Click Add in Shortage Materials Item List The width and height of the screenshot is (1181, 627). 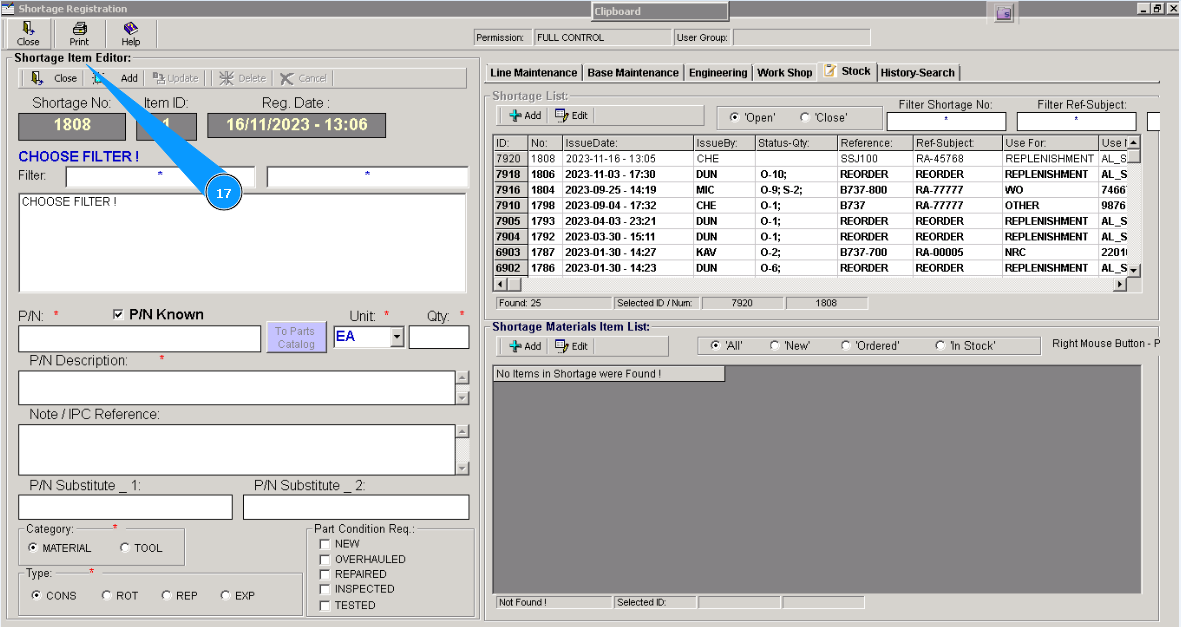tap(525, 346)
